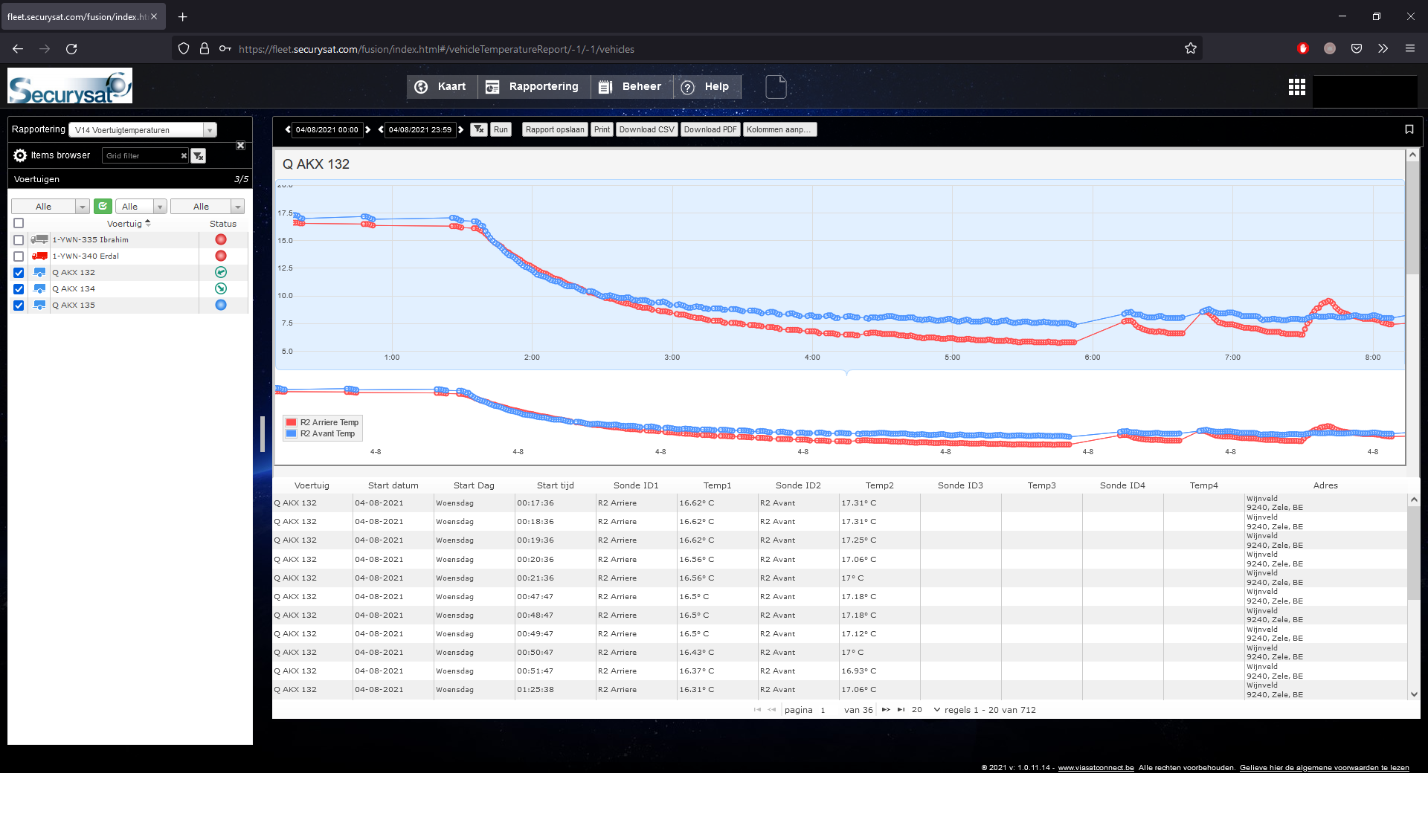The height and width of the screenshot is (840, 1428).
Task: Click status icon of Q AKX 134
Action: tap(221, 288)
